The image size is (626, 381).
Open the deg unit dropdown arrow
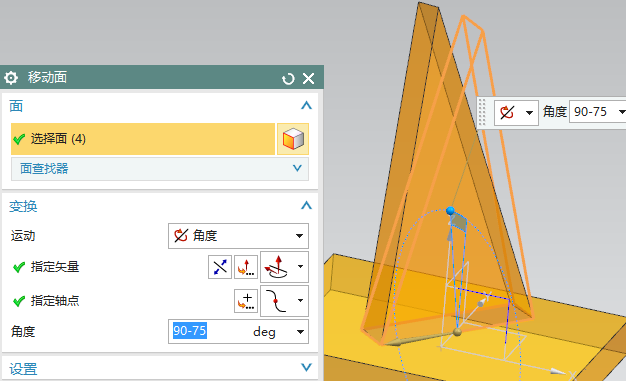(300, 331)
